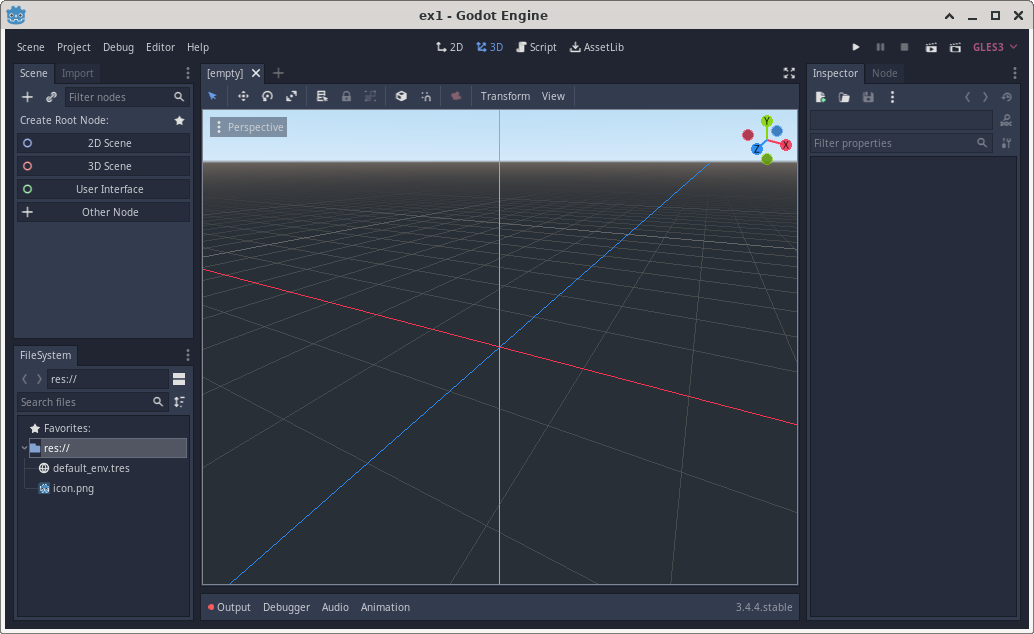Go to previous edited object
The height and width of the screenshot is (634, 1034).
[967, 97]
